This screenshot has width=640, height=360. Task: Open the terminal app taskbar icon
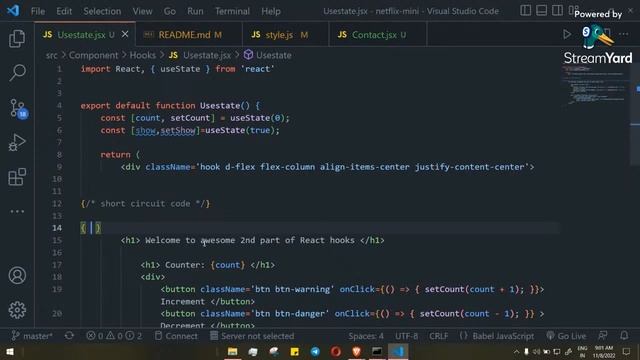pos(377,351)
